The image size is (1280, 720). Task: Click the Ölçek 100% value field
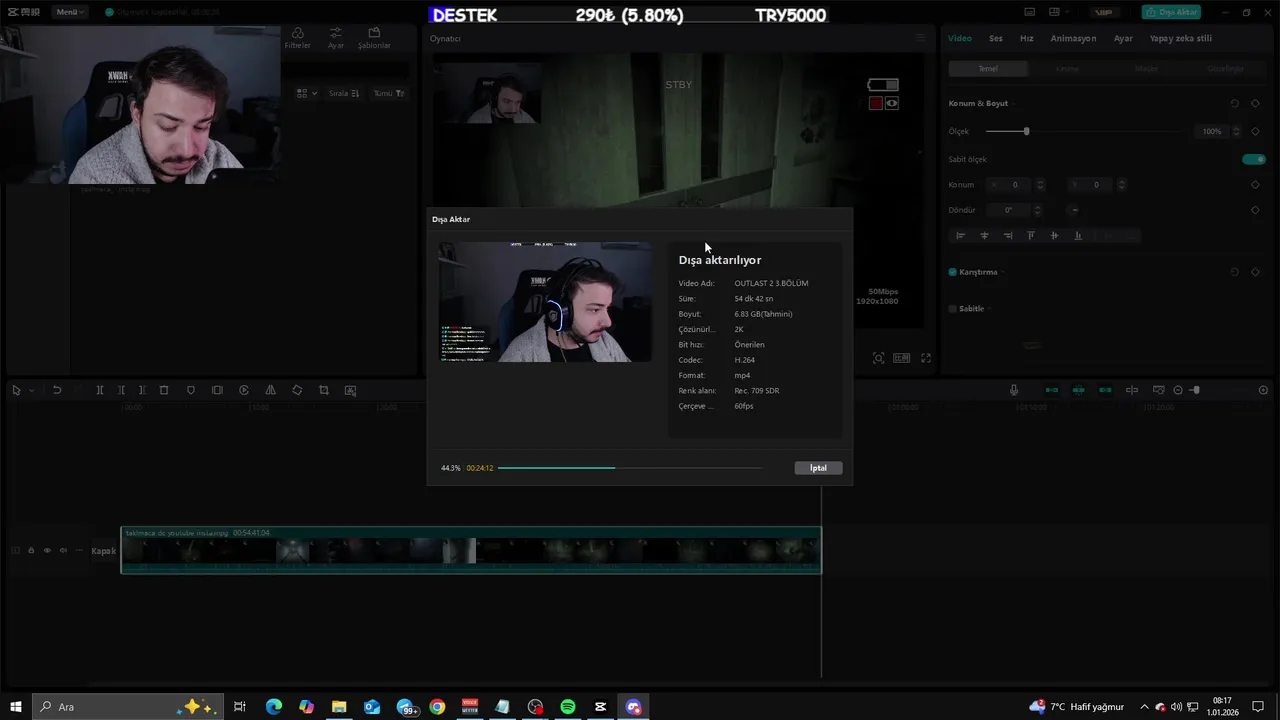[1212, 131]
